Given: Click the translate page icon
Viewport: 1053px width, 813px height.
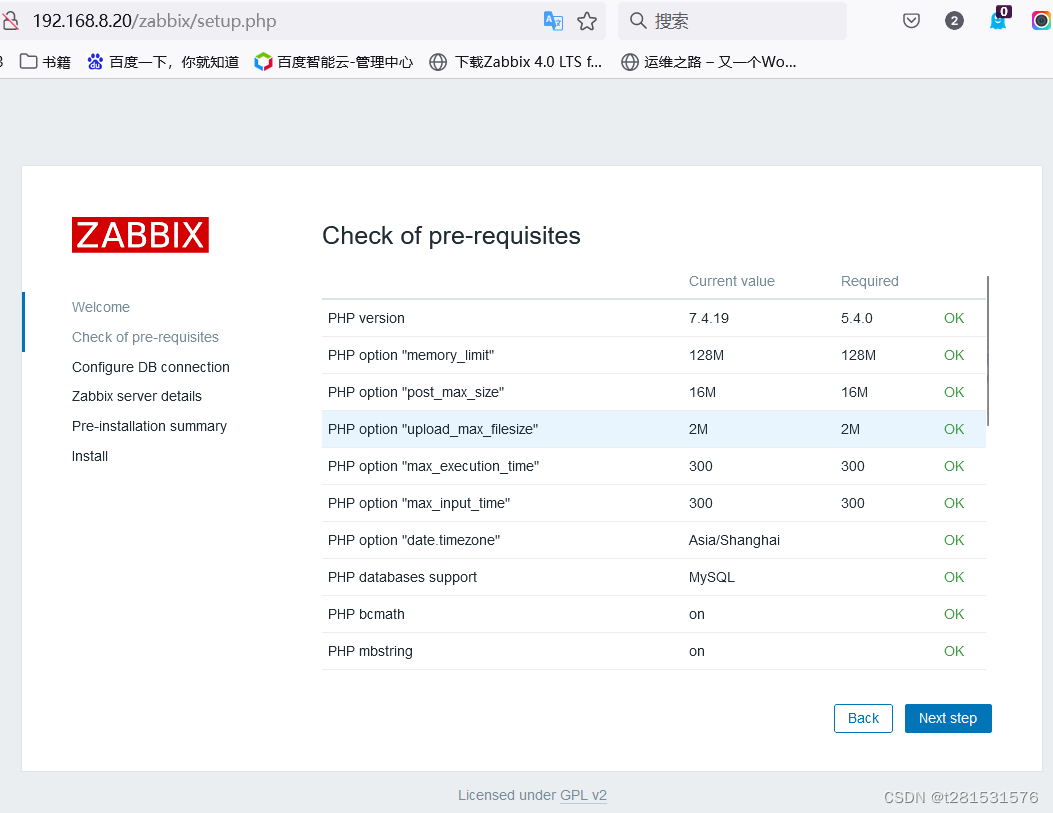Looking at the screenshot, I should [x=553, y=21].
